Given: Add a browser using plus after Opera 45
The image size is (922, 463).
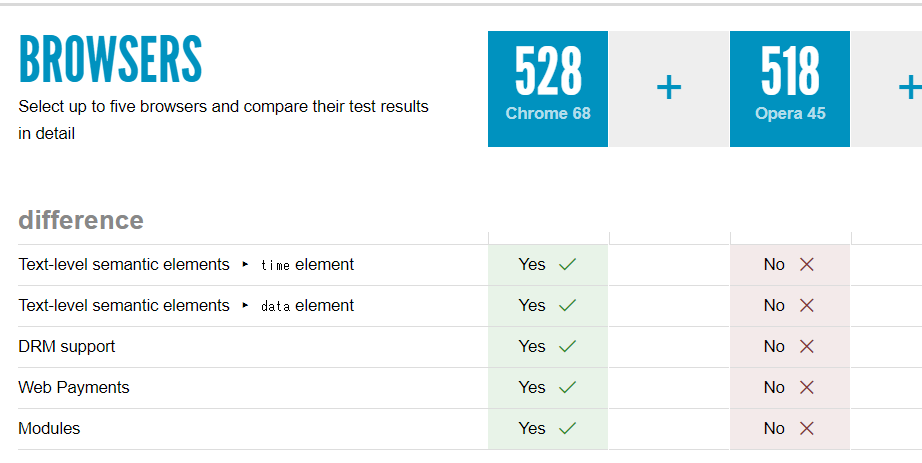Looking at the screenshot, I should (x=908, y=89).
